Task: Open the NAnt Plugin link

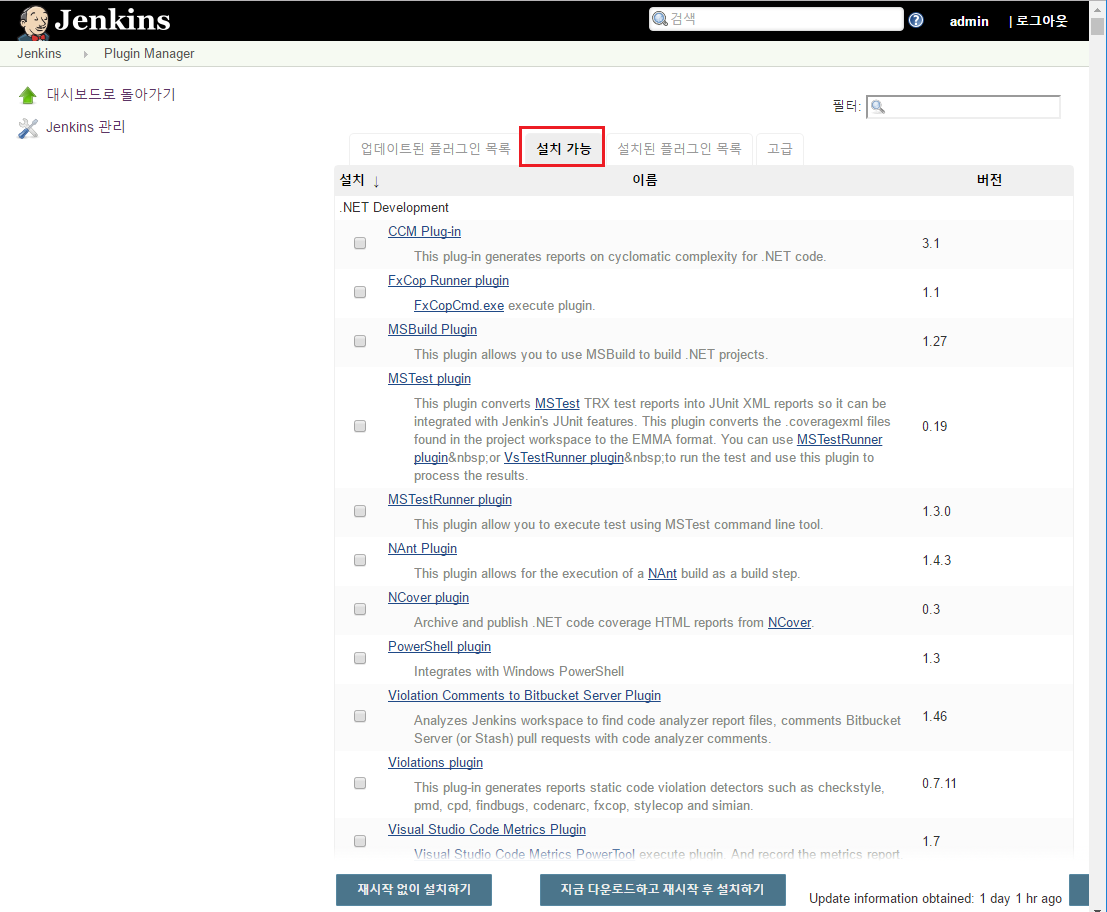Action: click(x=422, y=548)
